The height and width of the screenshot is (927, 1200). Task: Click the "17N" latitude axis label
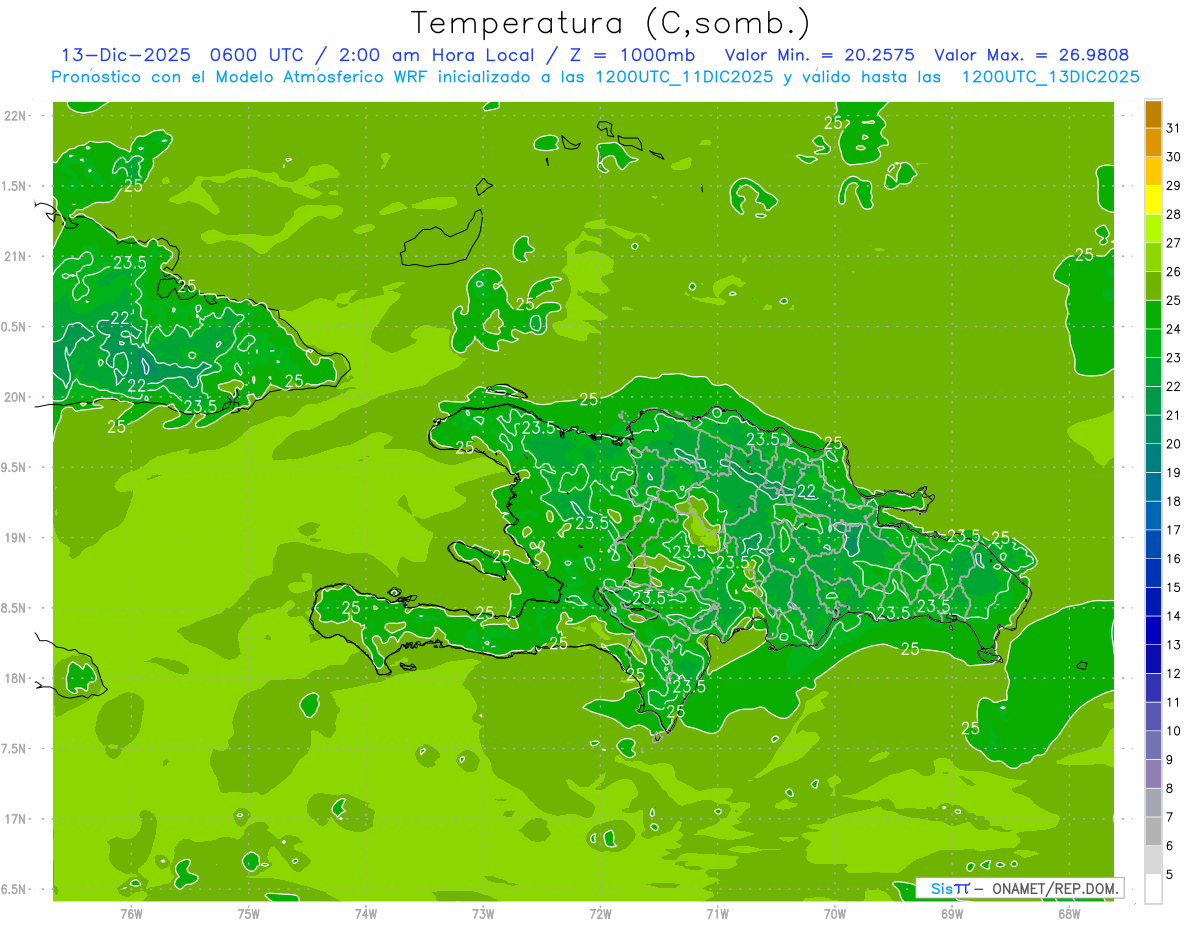click(x=16, y=819)
